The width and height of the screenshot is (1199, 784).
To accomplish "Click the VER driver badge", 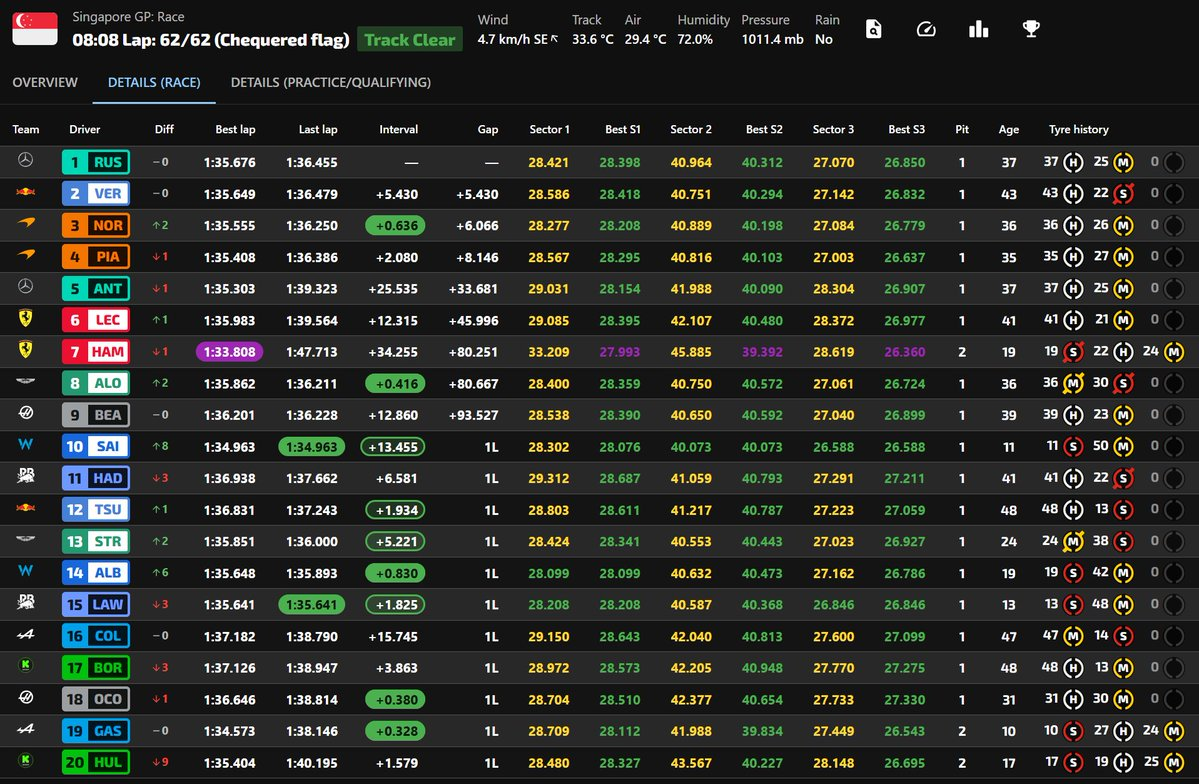I will tap(96, 194).
